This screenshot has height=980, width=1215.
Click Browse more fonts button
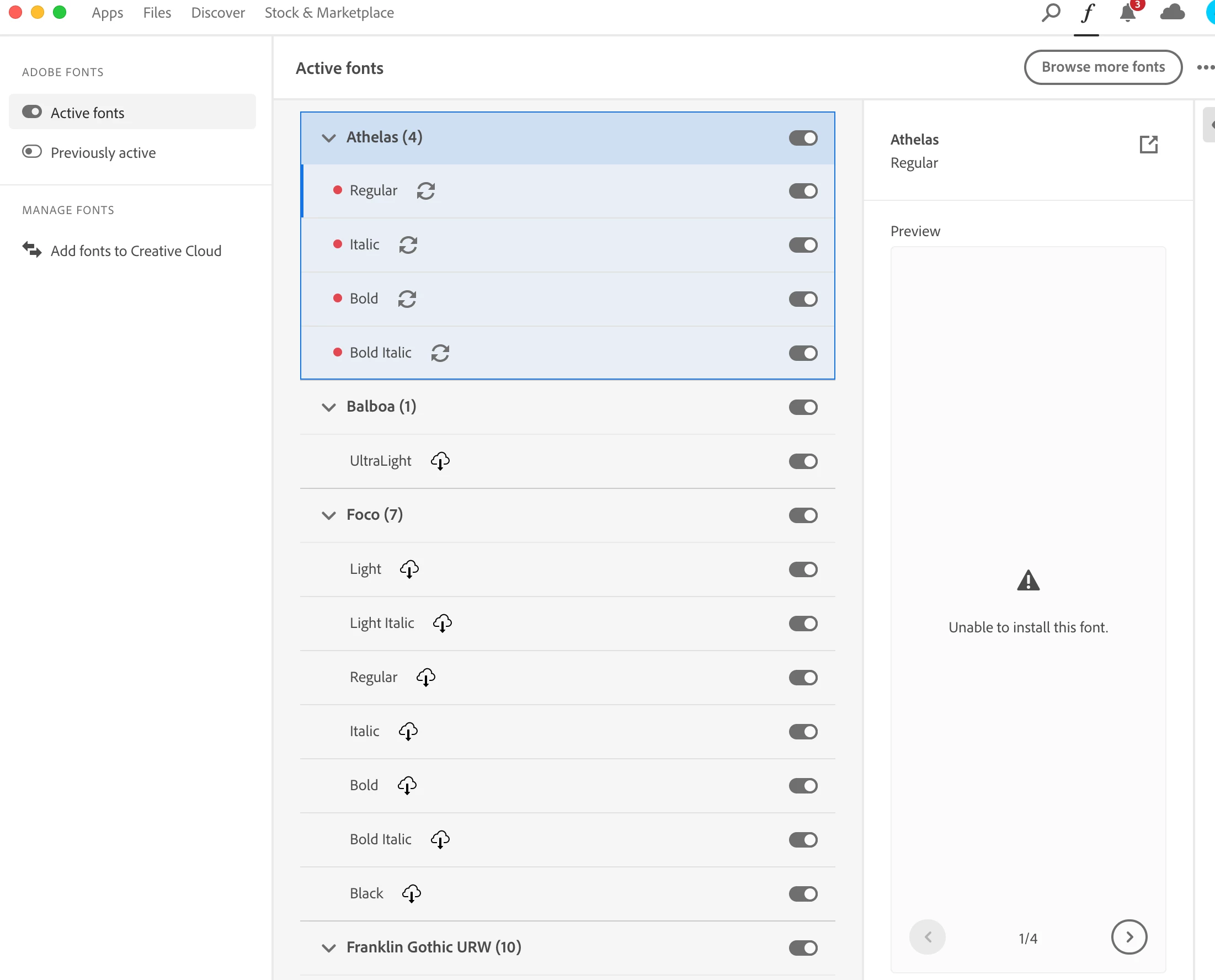1102,67
